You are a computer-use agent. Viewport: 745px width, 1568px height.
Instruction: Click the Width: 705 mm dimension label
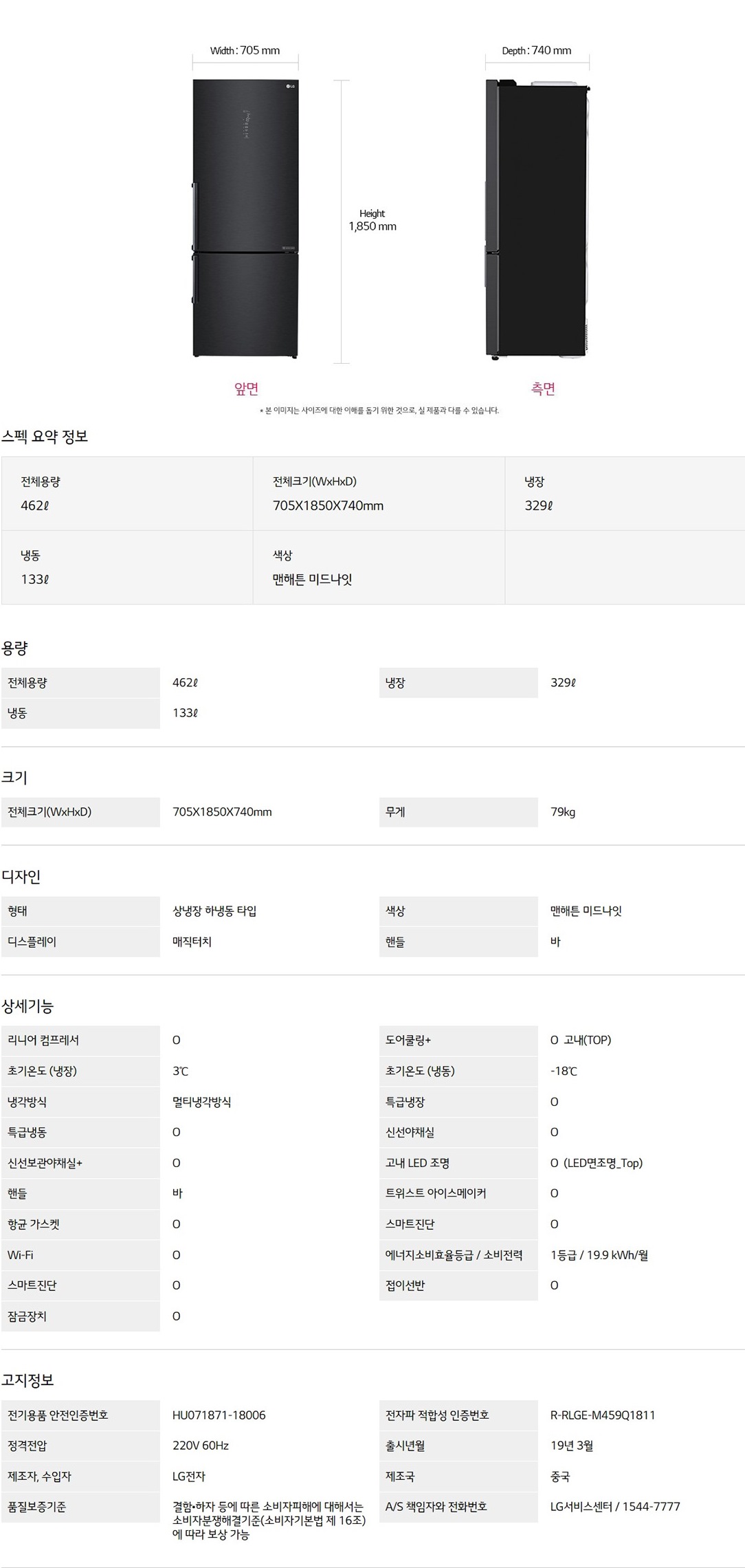pyautogui.click(x=245, y=50)
